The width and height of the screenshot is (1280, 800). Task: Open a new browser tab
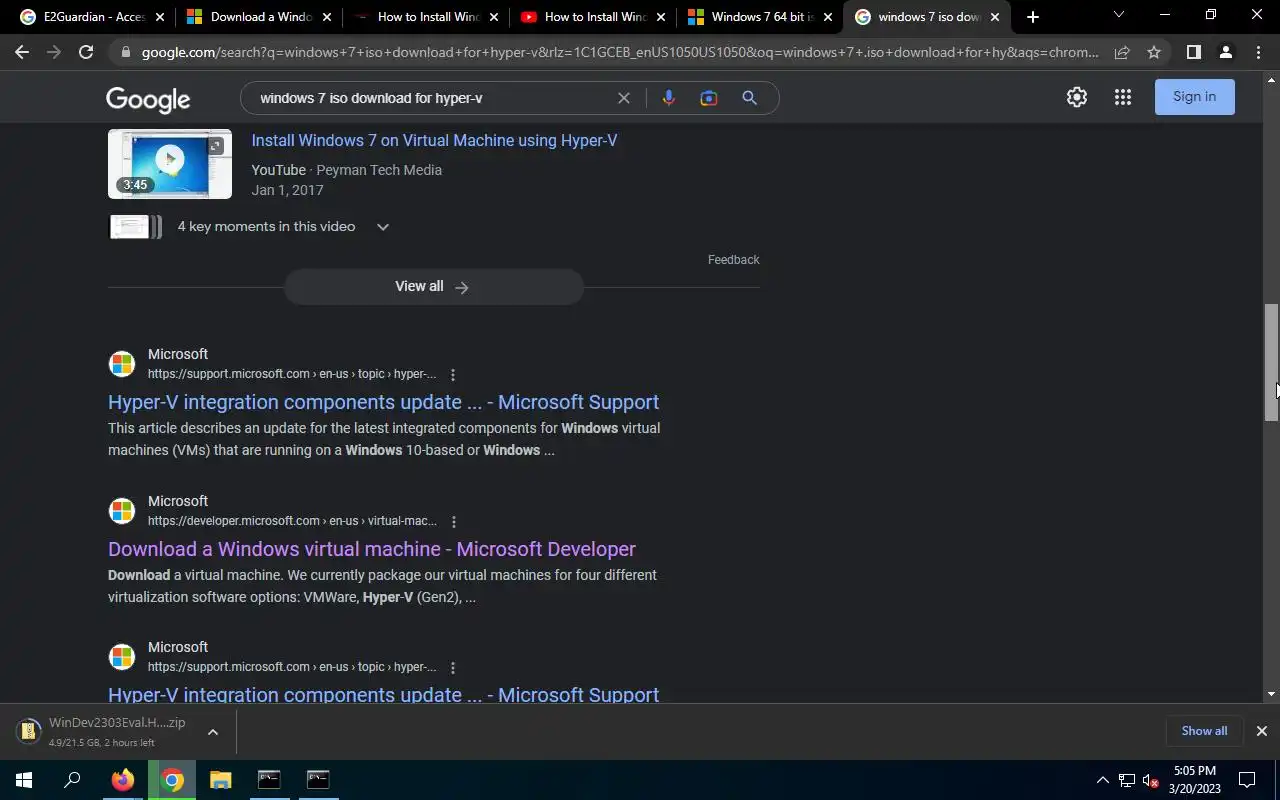(1033, 17)
